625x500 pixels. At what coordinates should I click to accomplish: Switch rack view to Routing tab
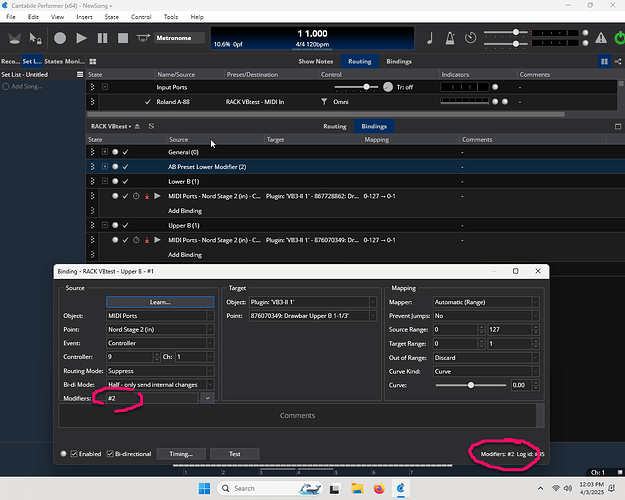[x=334, y=126]
